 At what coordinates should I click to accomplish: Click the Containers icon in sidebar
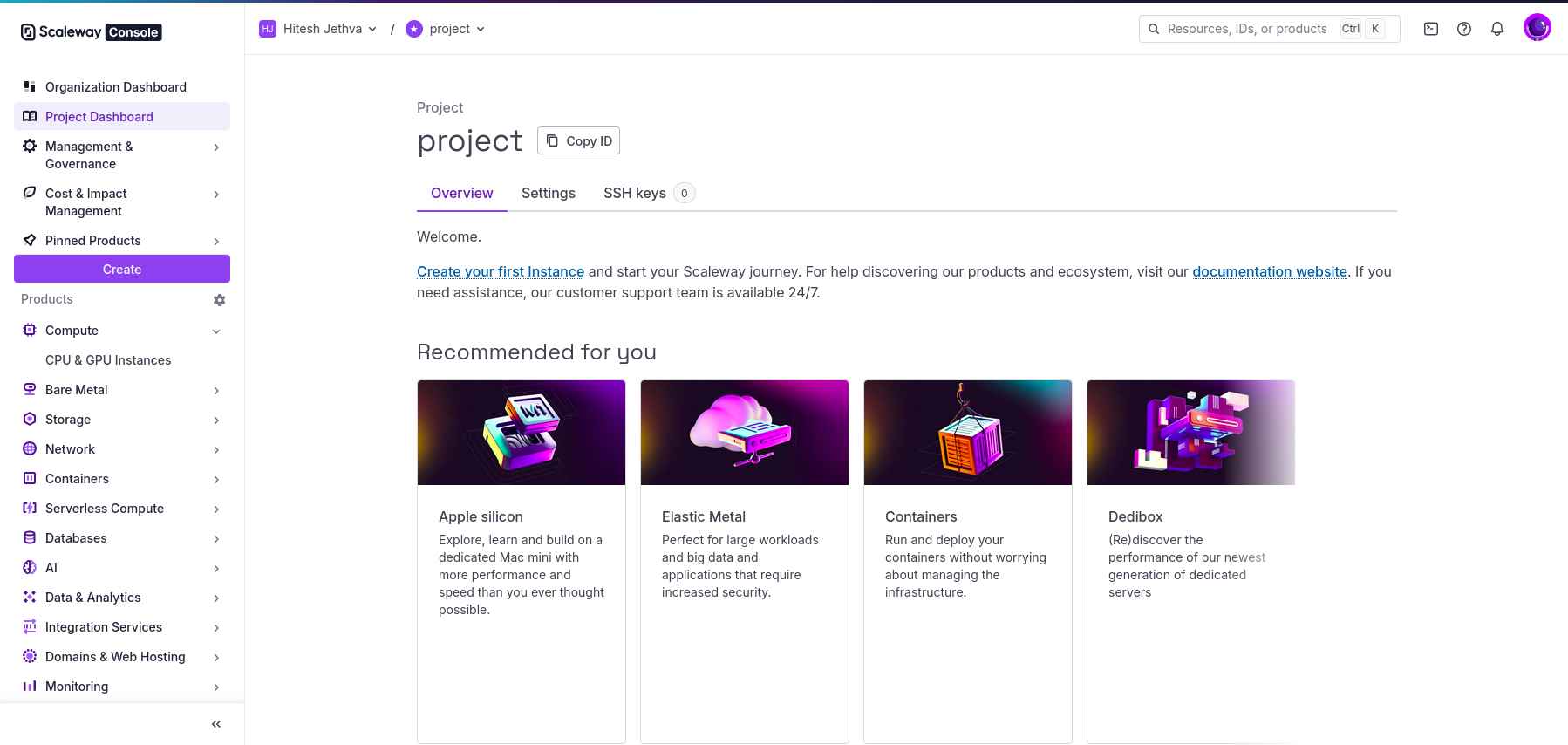coord(30,478)
